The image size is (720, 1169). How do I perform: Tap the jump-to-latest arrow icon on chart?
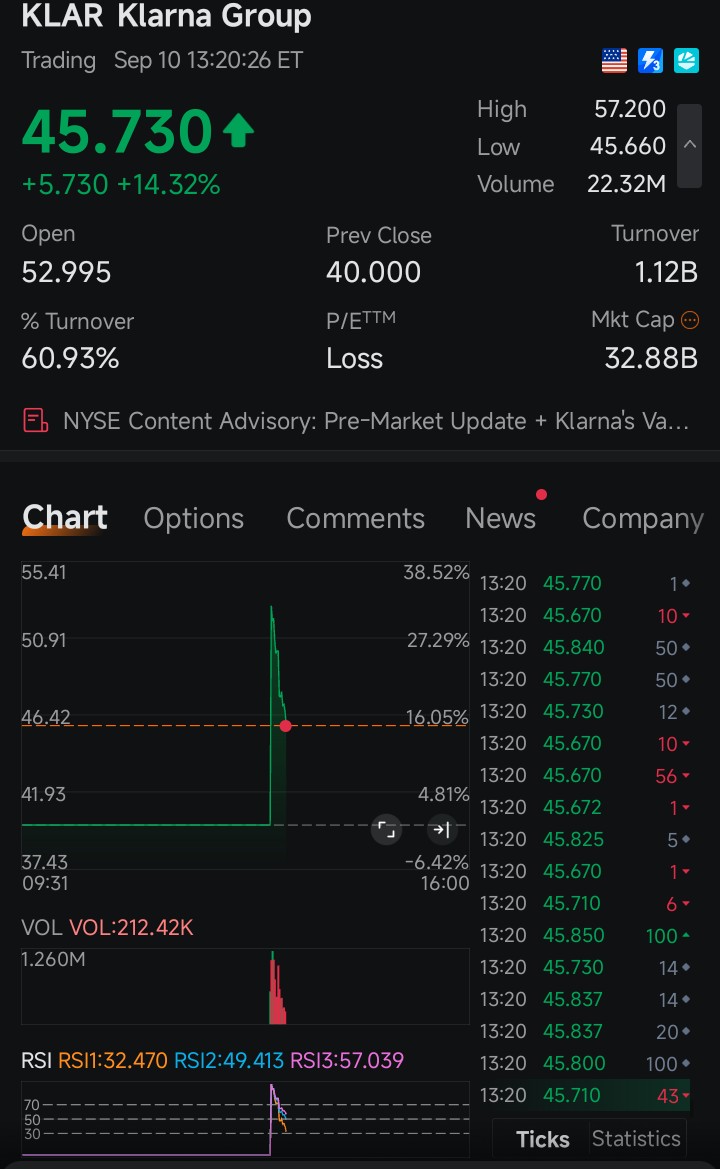[441, 829]
